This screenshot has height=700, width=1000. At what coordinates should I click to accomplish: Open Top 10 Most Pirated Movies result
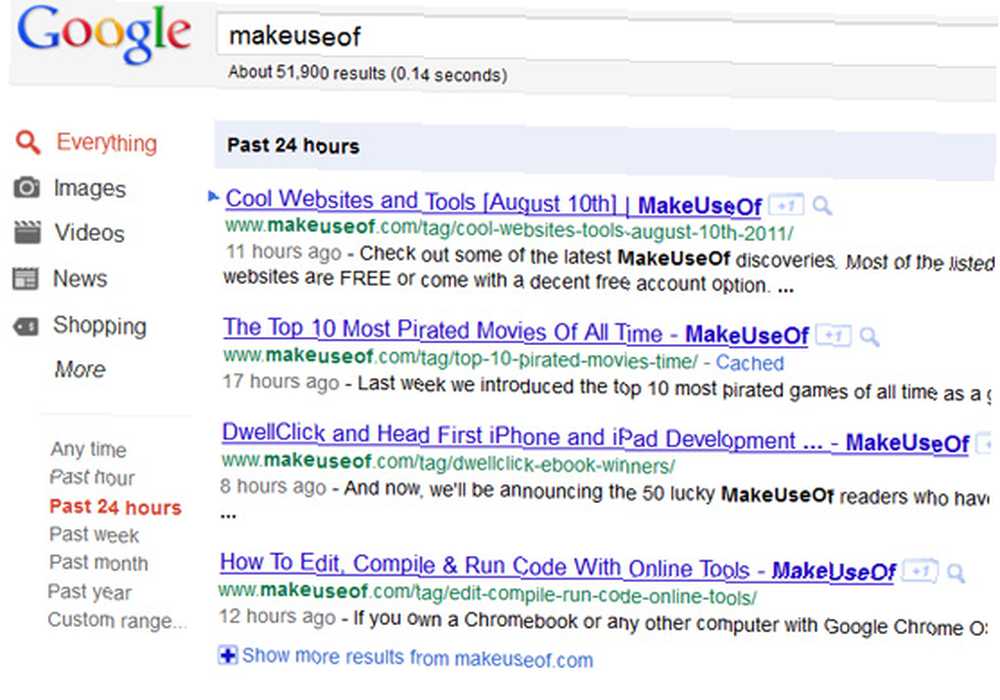[x=515, y=332]
